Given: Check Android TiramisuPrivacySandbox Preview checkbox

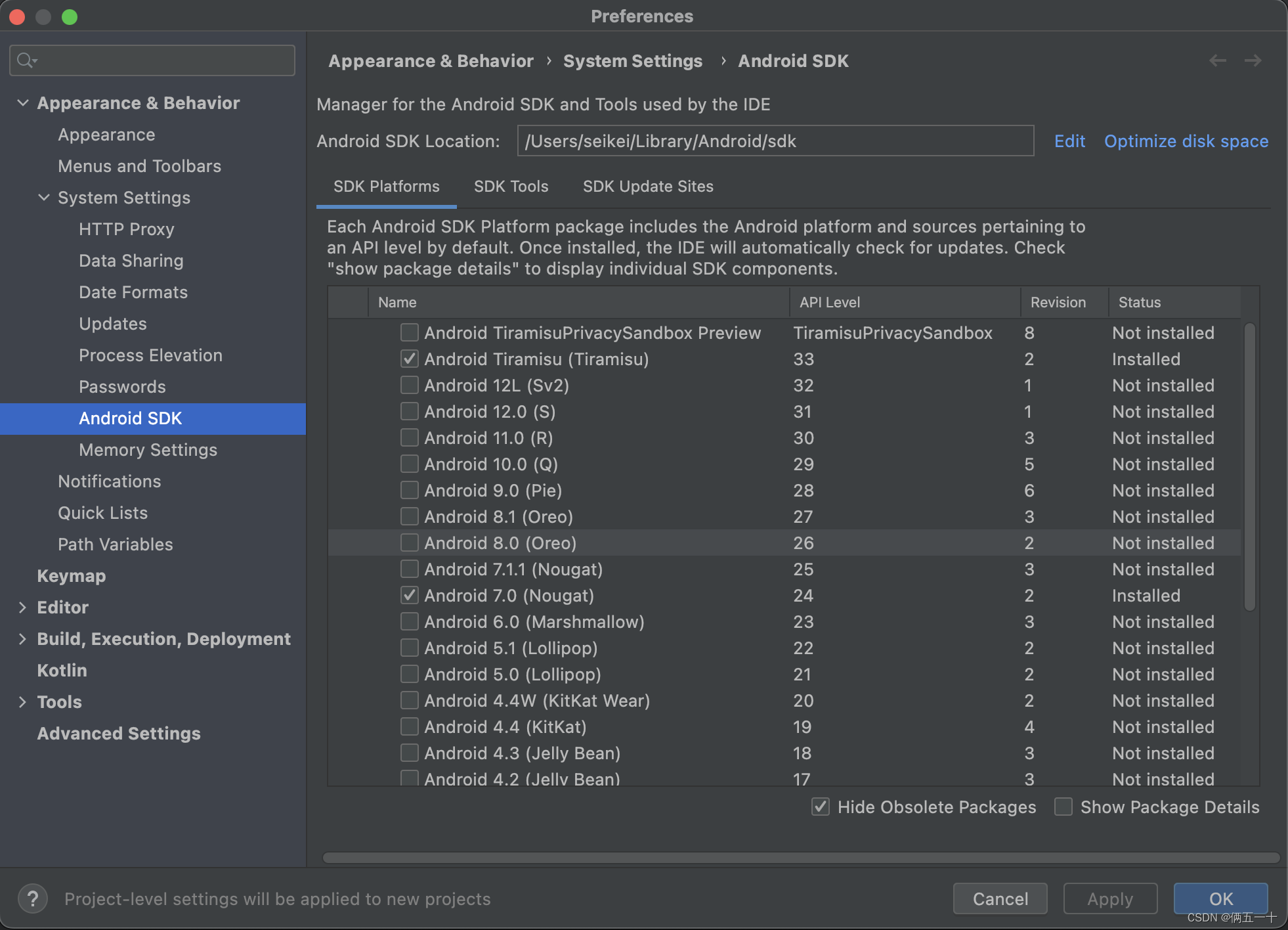Looking at the screenshot, I should tap(410, 332).
